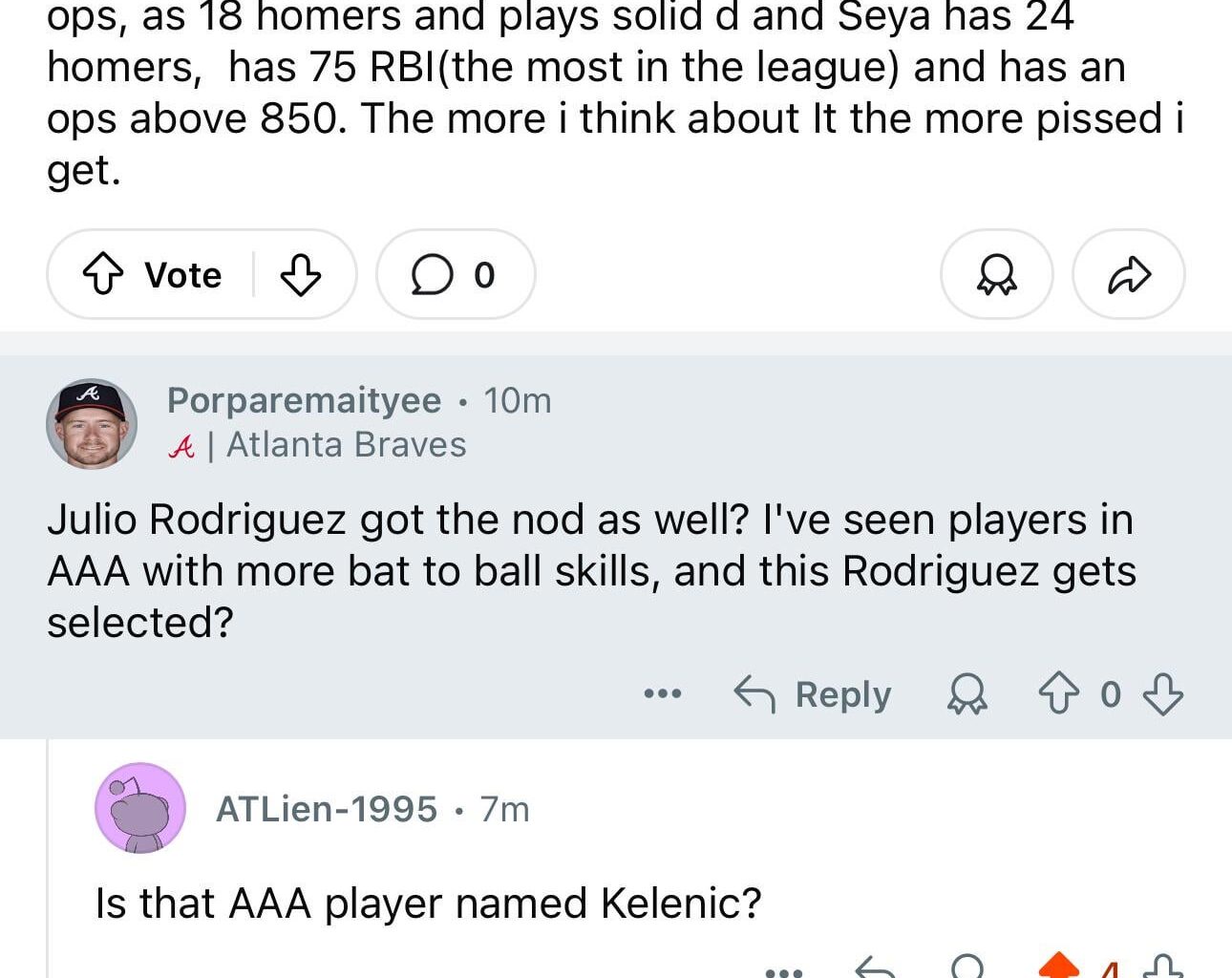Tap ATLien-1995's Snoo avatar
Image resolution: width=1232 pixels, height=978 pixels.
pos(139,809)
